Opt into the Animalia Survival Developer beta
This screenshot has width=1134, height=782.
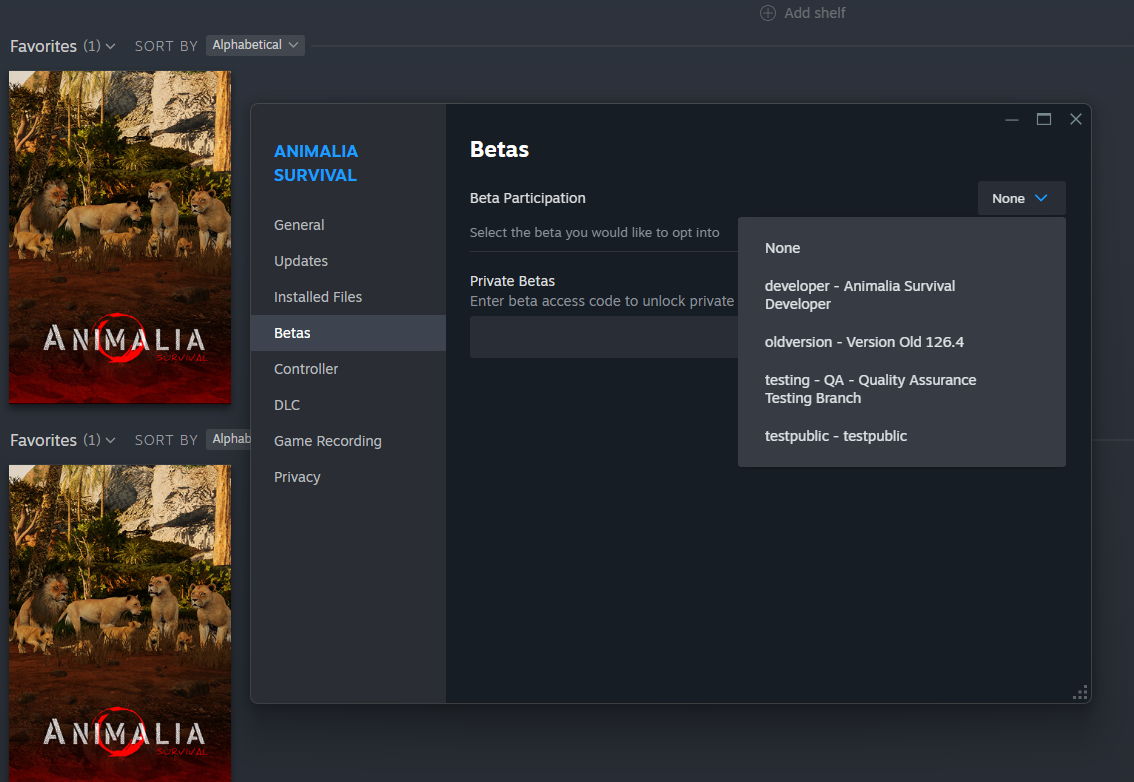860,294
